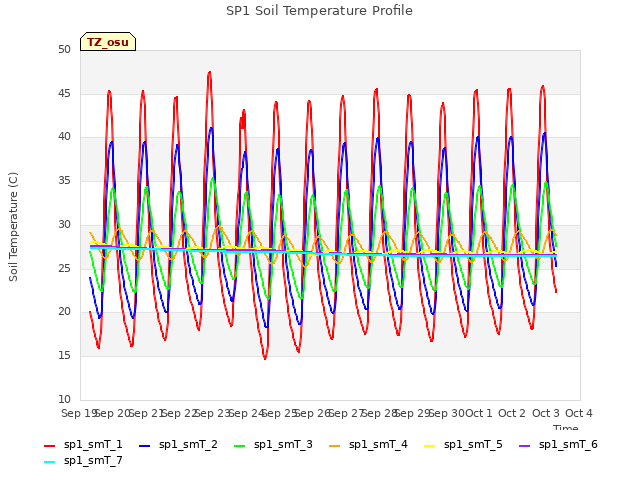Image resolution: width=640 pixels, height=480 pixels.
Task: Toggle the sp1_smT_7 legend label
Action: pos(93,460)
